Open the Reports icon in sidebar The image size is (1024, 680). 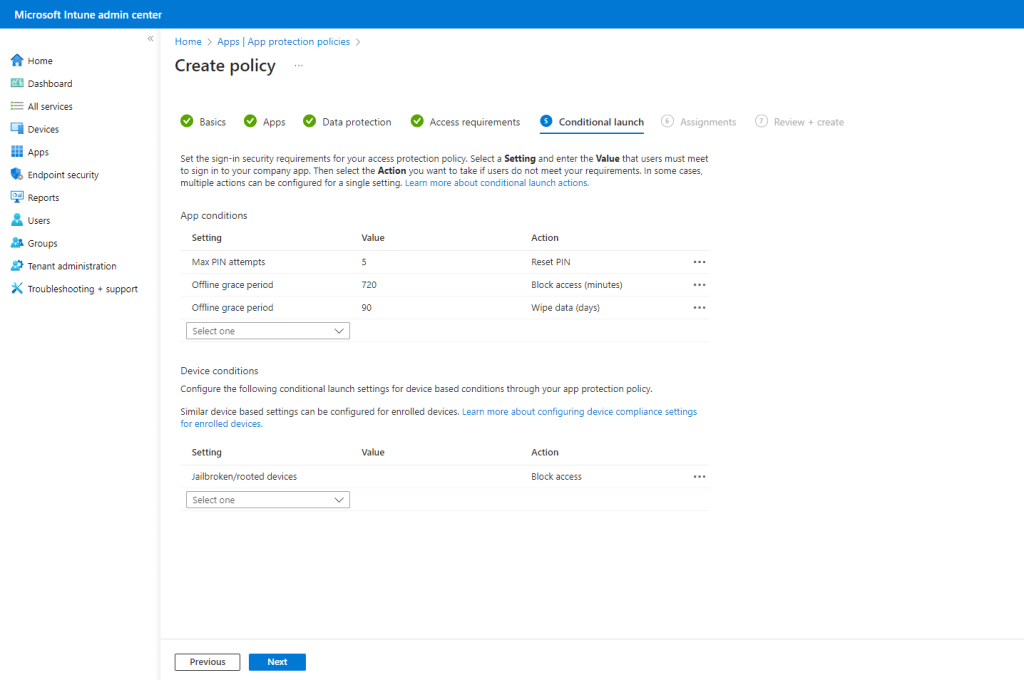click(x=17, y=198)
